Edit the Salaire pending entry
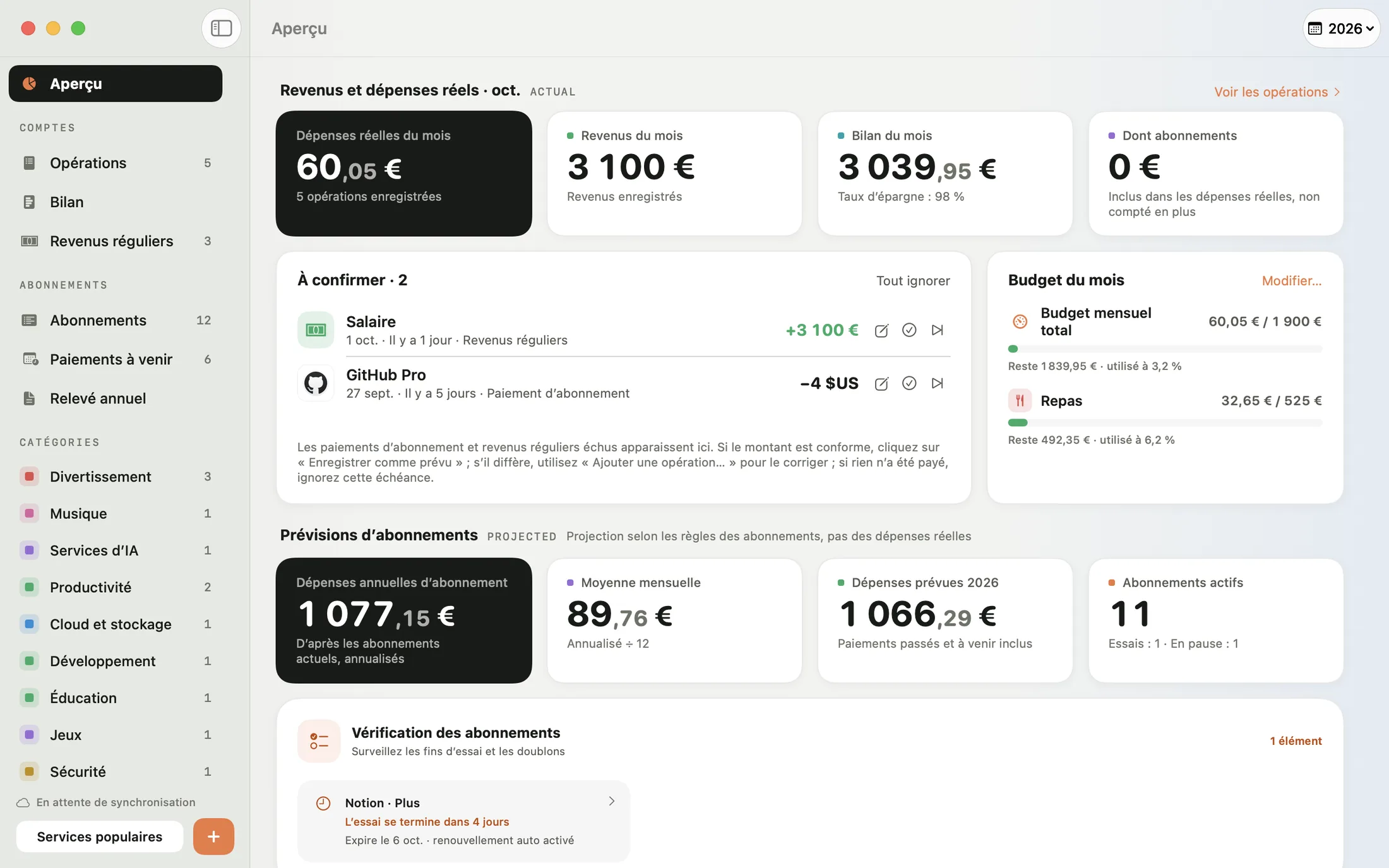The height and width of the screenshot is (868, 1389). [881, 330]
